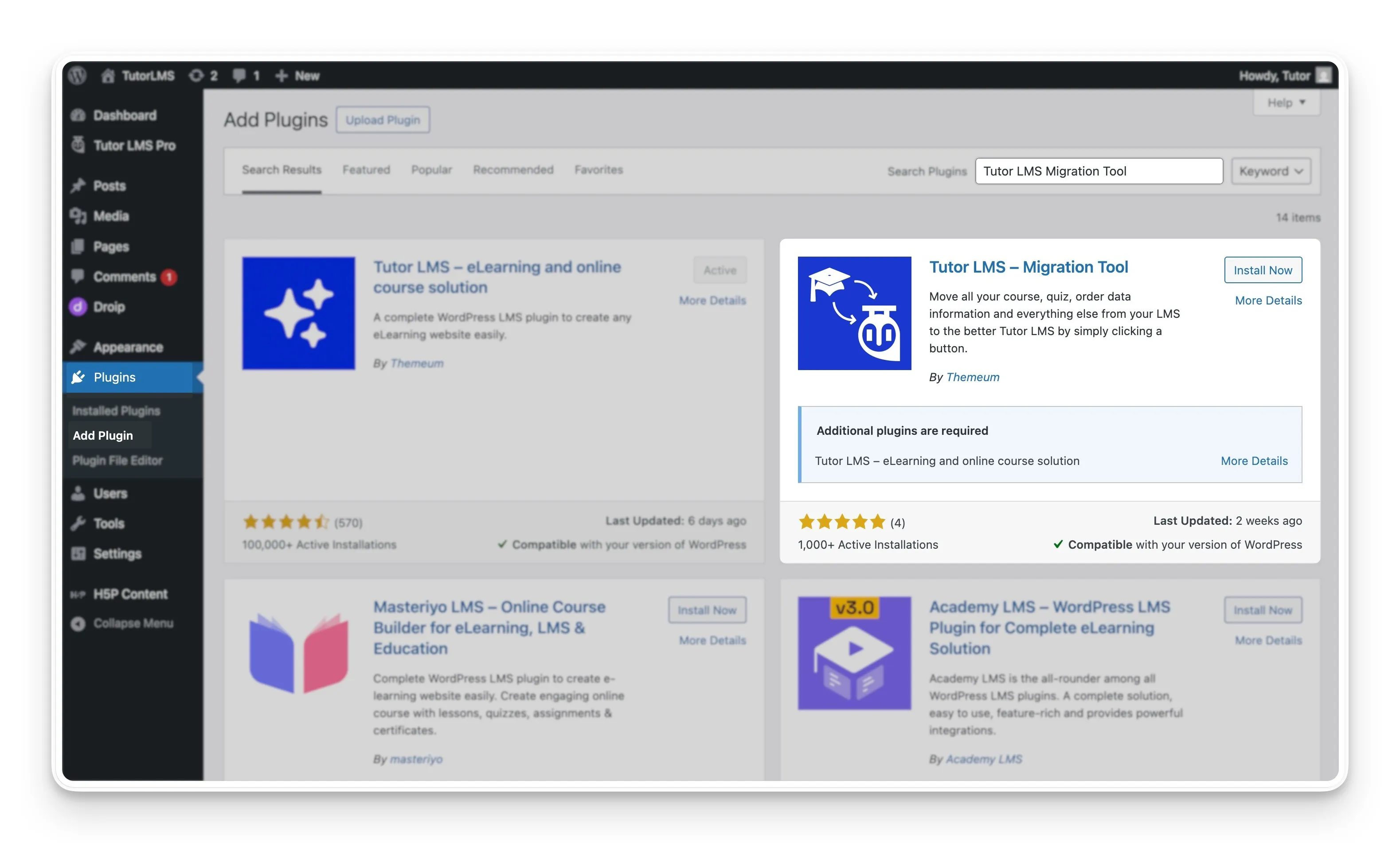
Task: Open the Dashboard sidebar icon
Action: tap(78, 115)
